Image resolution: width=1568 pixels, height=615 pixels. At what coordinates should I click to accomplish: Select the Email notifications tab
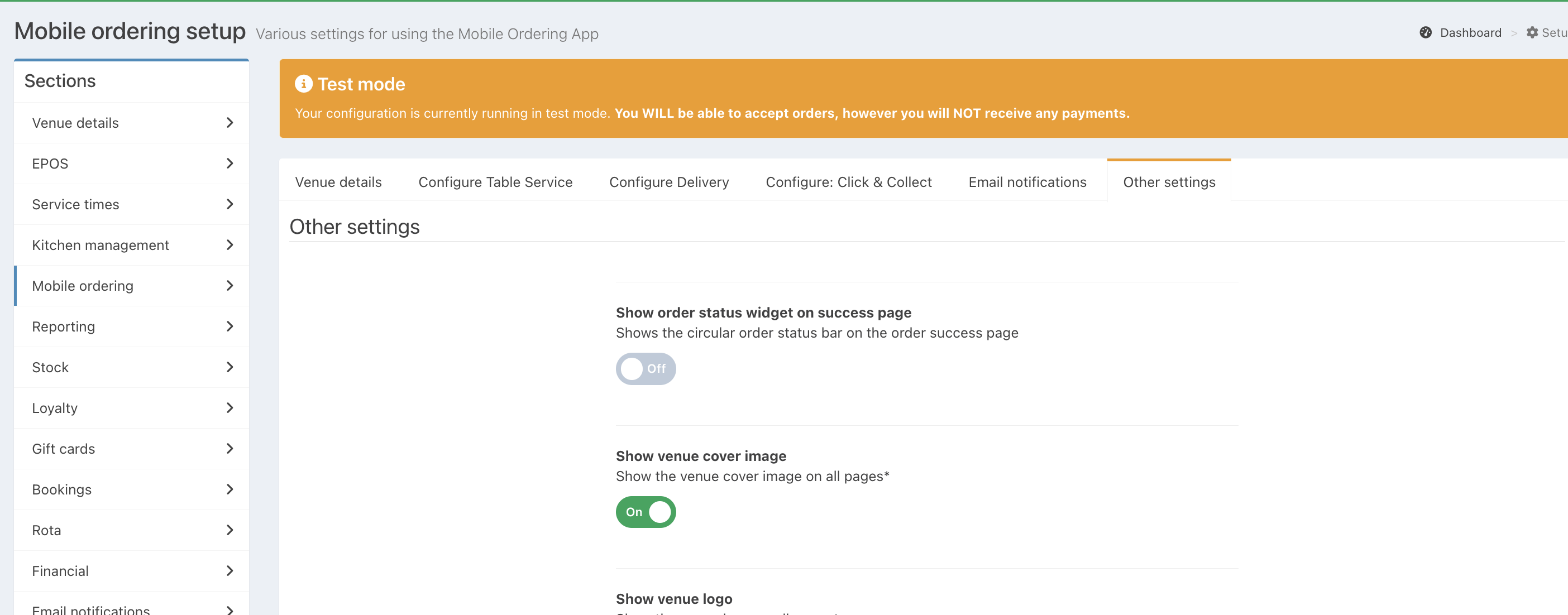pos(1027,182)
